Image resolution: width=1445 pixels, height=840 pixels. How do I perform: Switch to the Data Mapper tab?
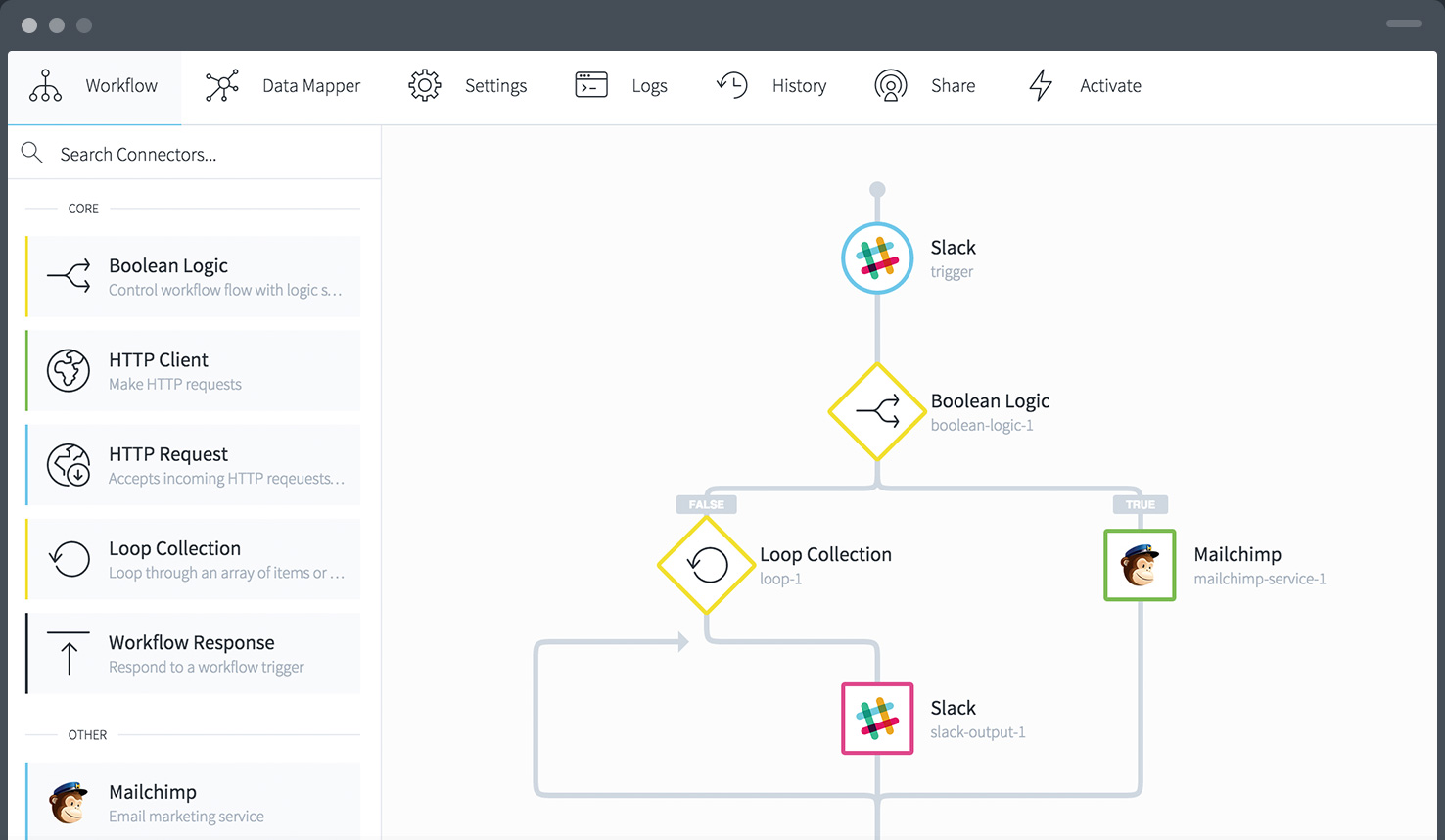coord(283,86)
